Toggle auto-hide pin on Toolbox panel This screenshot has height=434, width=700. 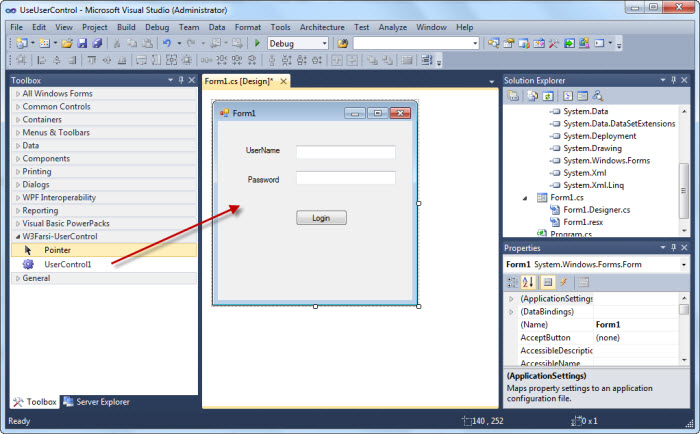(x=180, y=79)
